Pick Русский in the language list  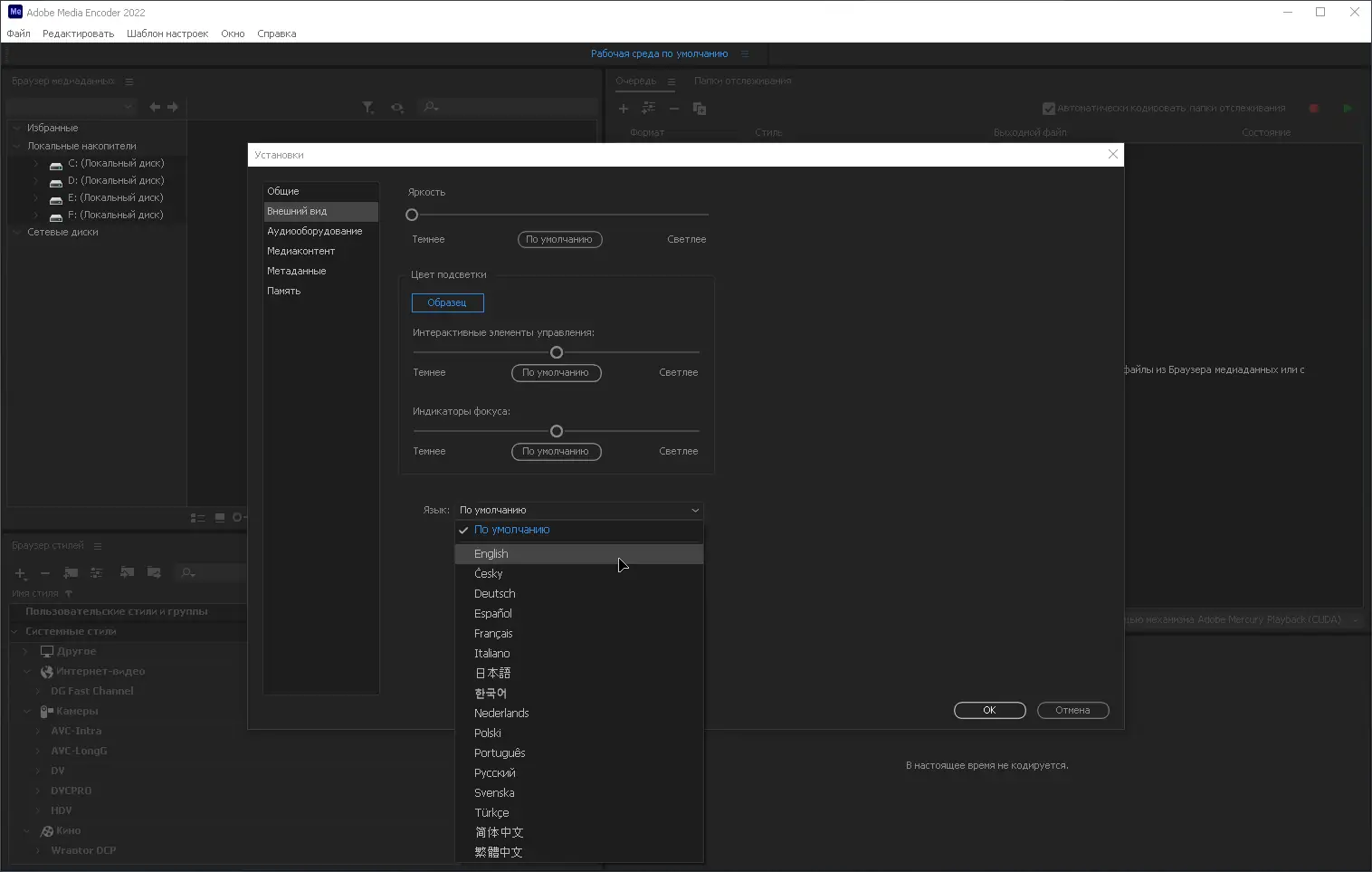pos(579,773)
